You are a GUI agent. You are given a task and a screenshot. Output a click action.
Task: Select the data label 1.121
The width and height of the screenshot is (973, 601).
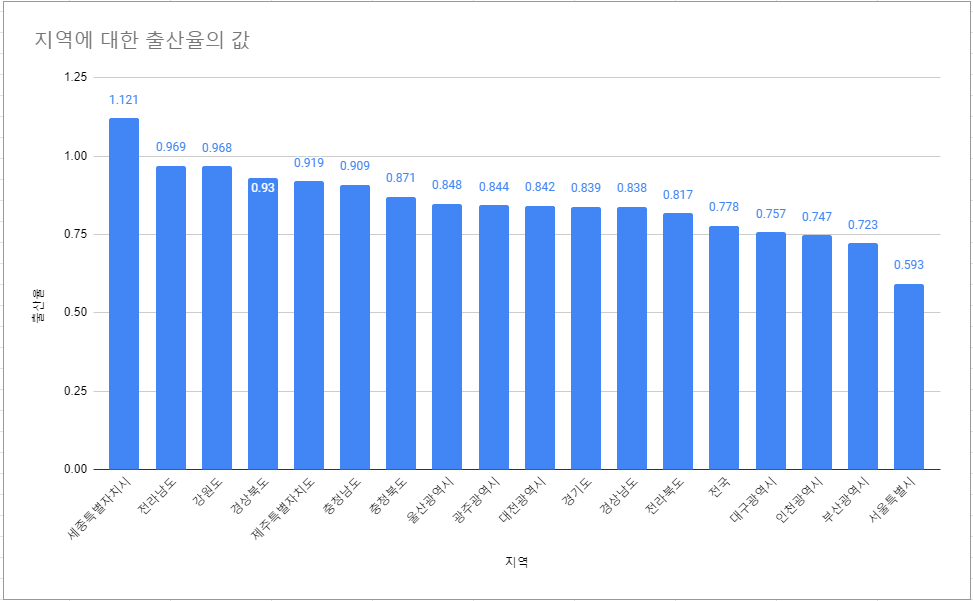pos(123,100)
